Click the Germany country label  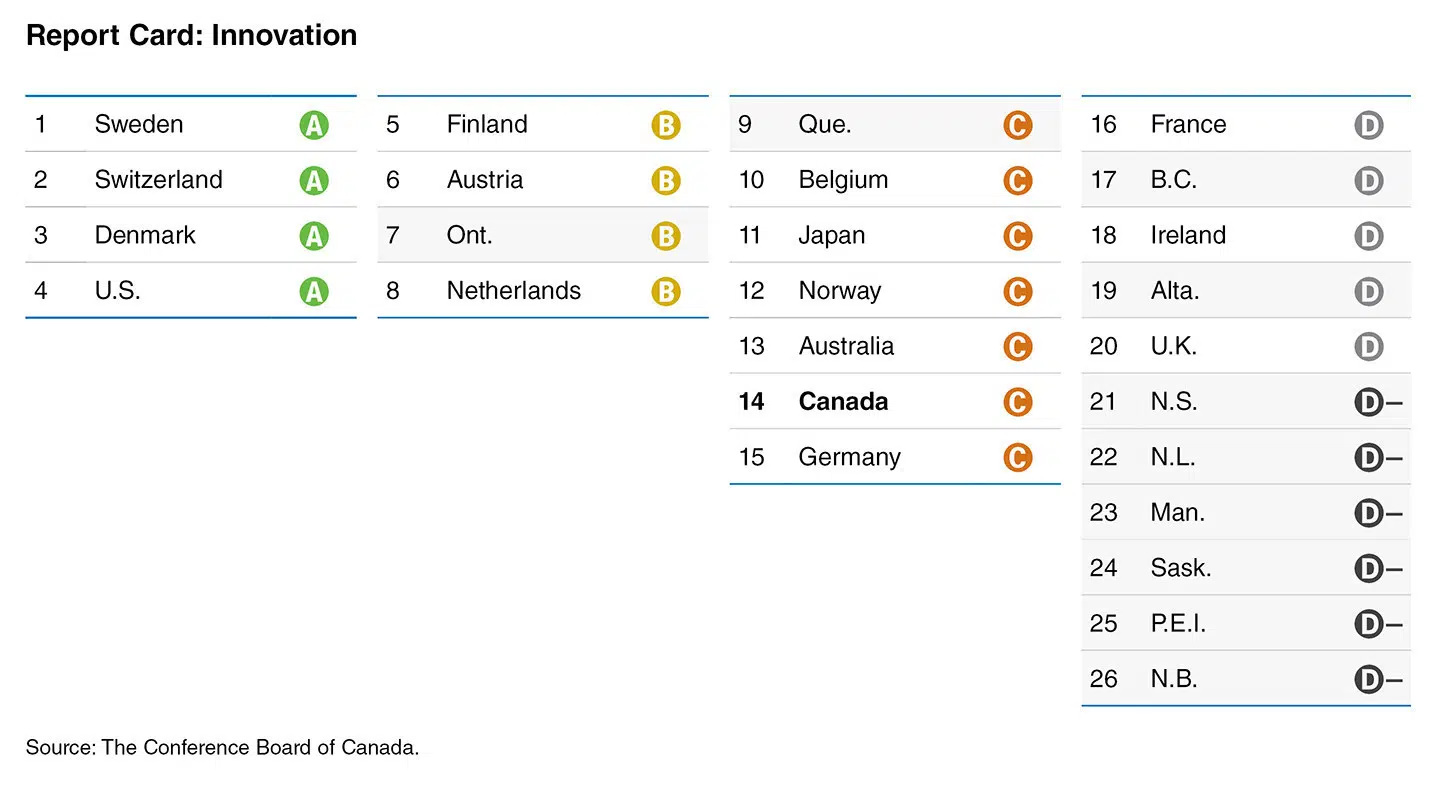[x=849, y=457]
